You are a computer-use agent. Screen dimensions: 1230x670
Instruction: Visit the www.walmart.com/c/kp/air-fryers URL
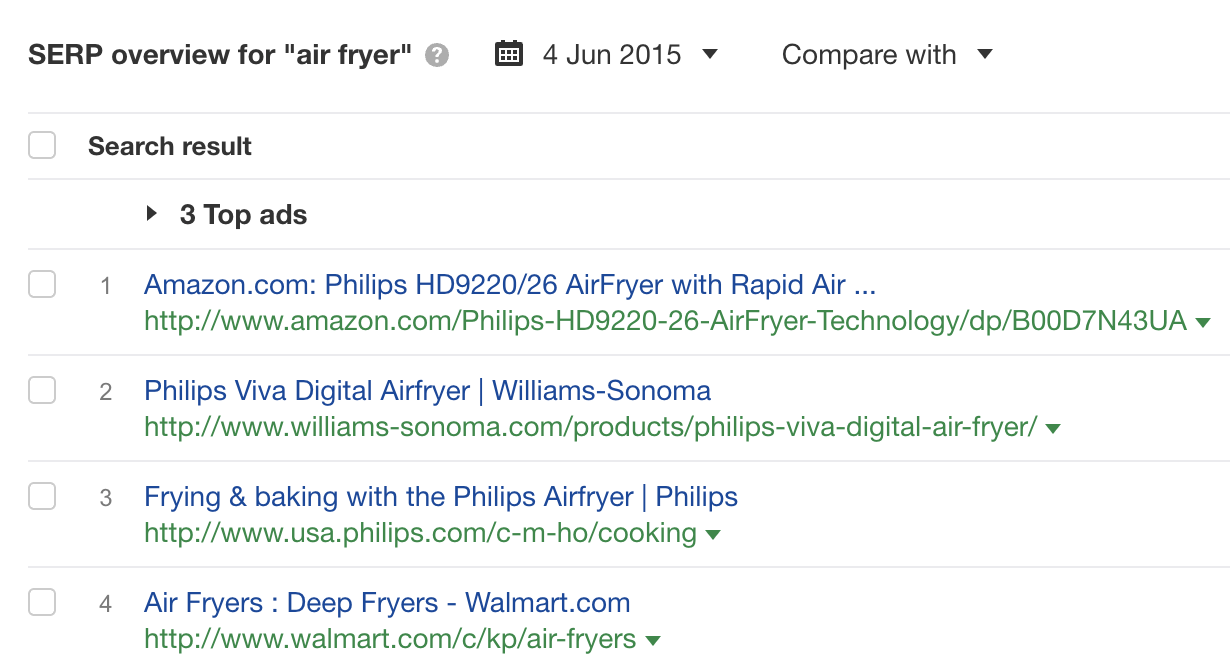[390, 639]
